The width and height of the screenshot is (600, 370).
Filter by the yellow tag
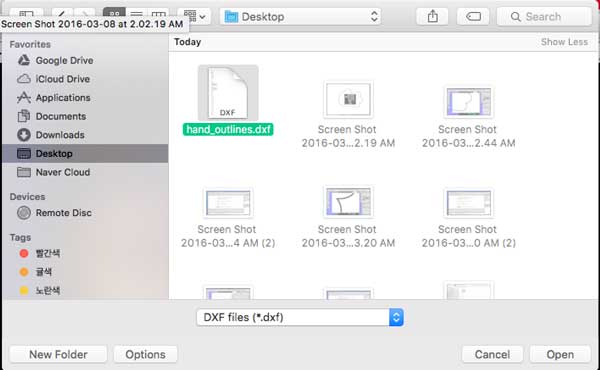(40, 290)
